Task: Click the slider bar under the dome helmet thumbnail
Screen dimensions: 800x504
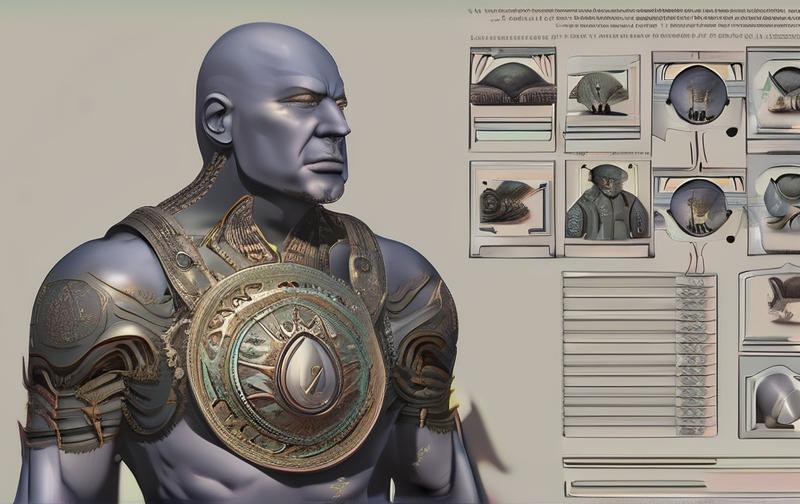Action: (513, 135)
